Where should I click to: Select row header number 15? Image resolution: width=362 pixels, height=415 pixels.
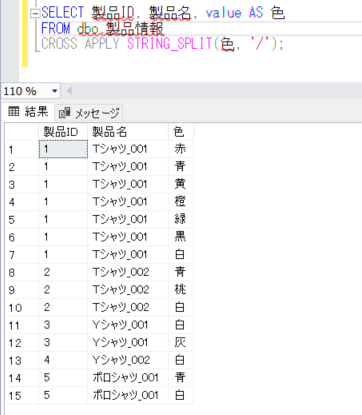pyautogui.click(x=22, y=396)
